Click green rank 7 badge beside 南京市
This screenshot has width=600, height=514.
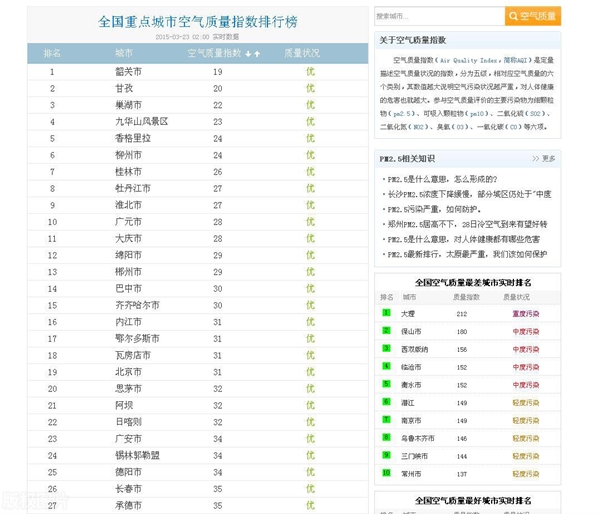point(386,420)
